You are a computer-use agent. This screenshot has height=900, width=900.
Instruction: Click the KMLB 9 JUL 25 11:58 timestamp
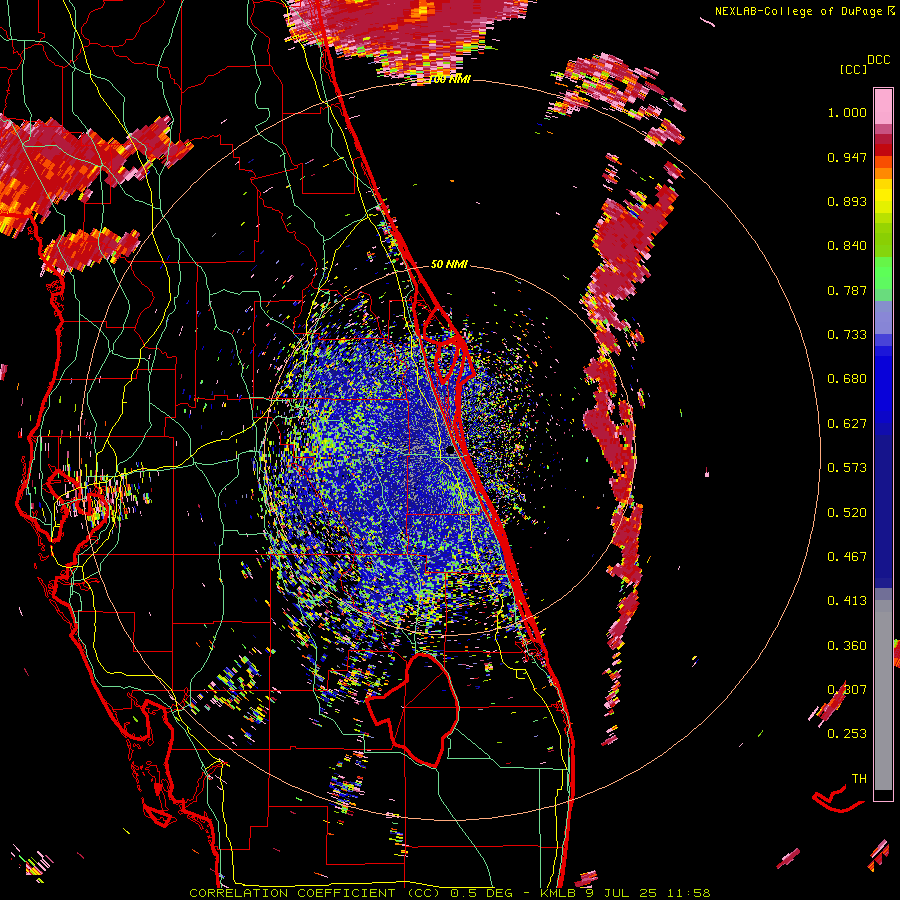click(624, 893)
